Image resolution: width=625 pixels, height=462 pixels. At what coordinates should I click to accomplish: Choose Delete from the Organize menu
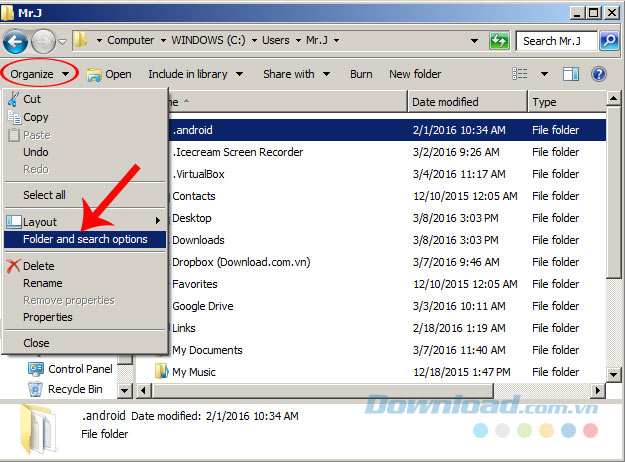click(85, 266)
